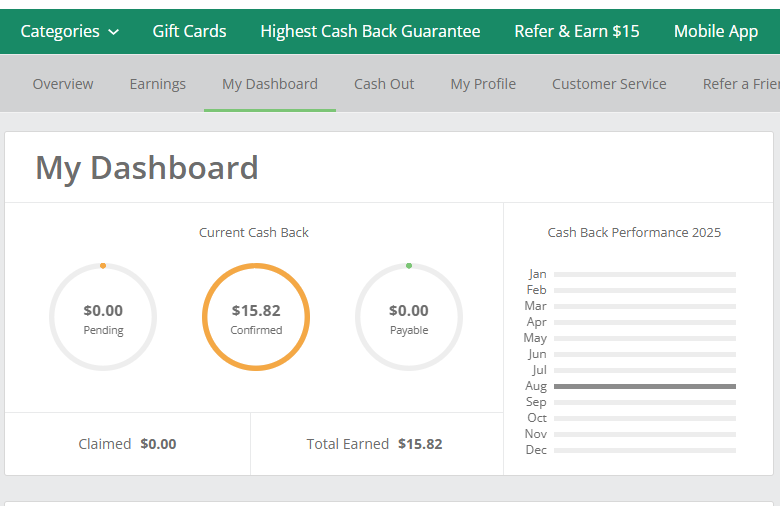Click the December performance bar
This screenshot has width=780, height=506.
pos(644,450)
